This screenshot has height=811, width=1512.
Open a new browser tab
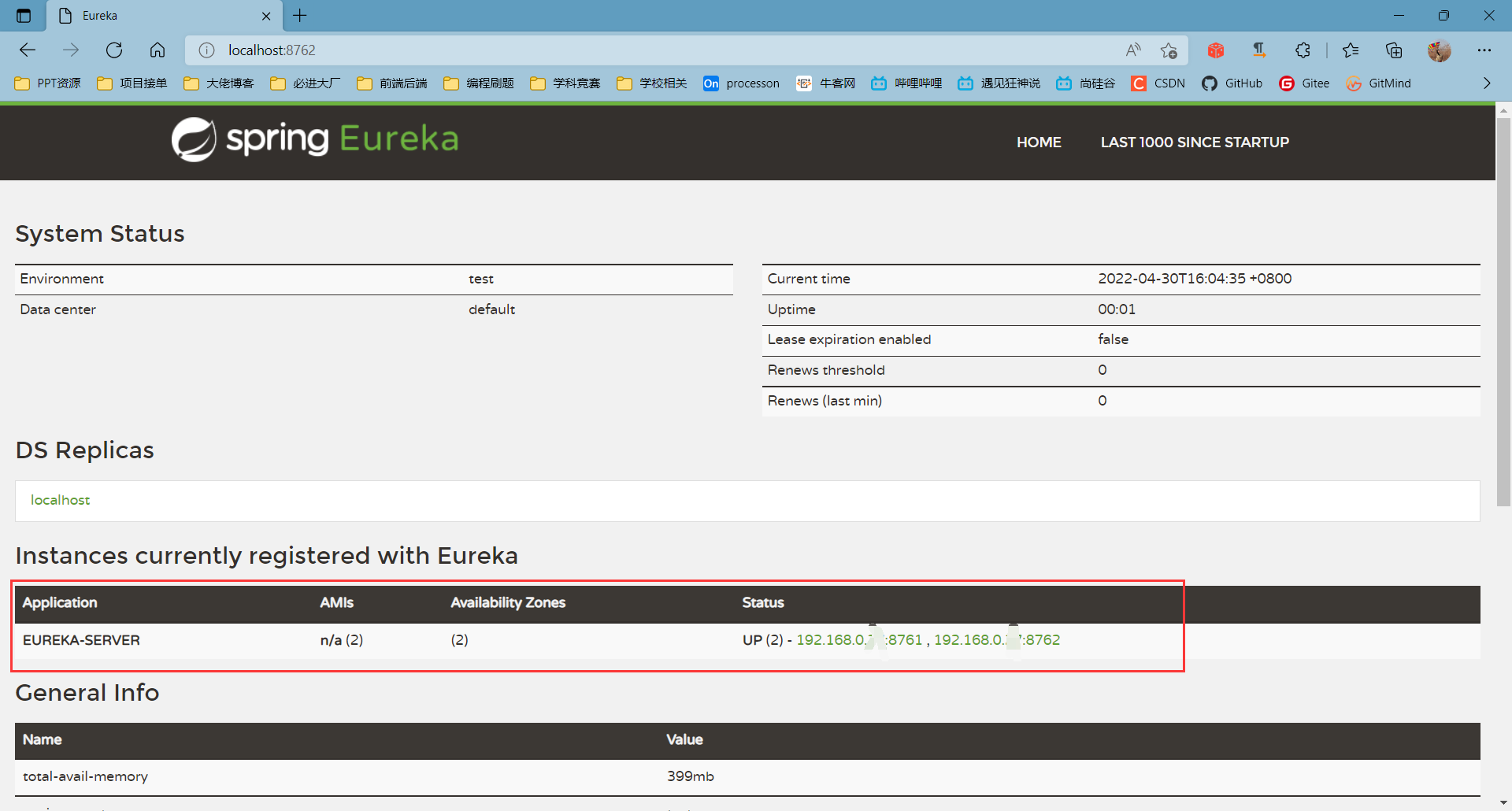[300, 16]
